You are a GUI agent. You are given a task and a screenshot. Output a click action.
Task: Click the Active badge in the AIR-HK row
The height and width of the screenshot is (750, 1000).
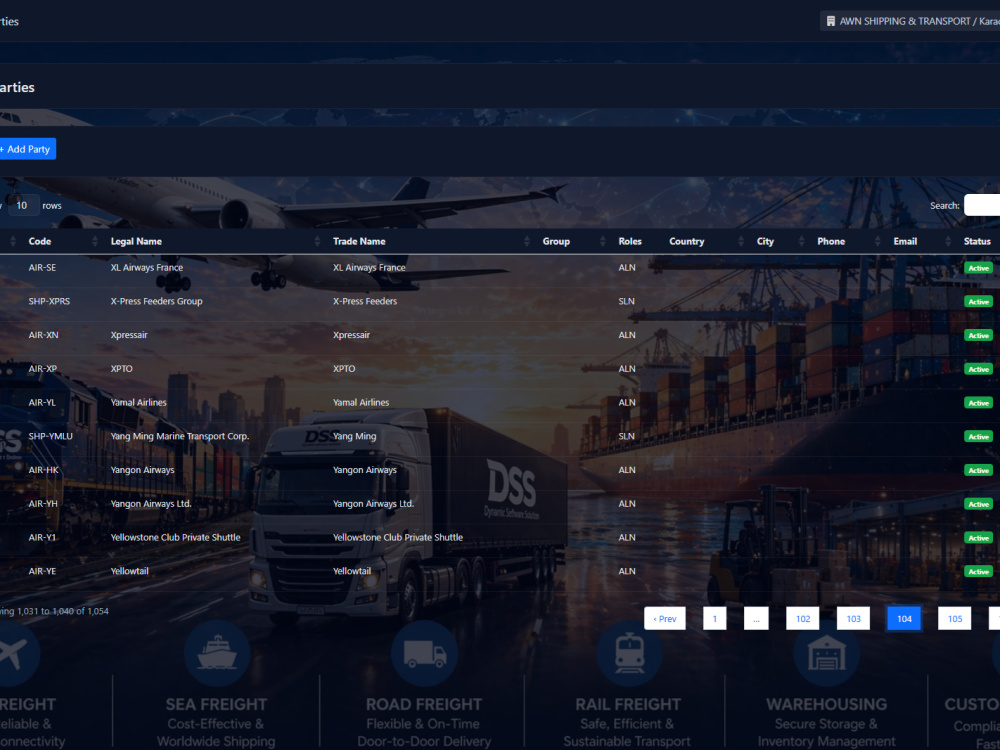tap(978, 471)
